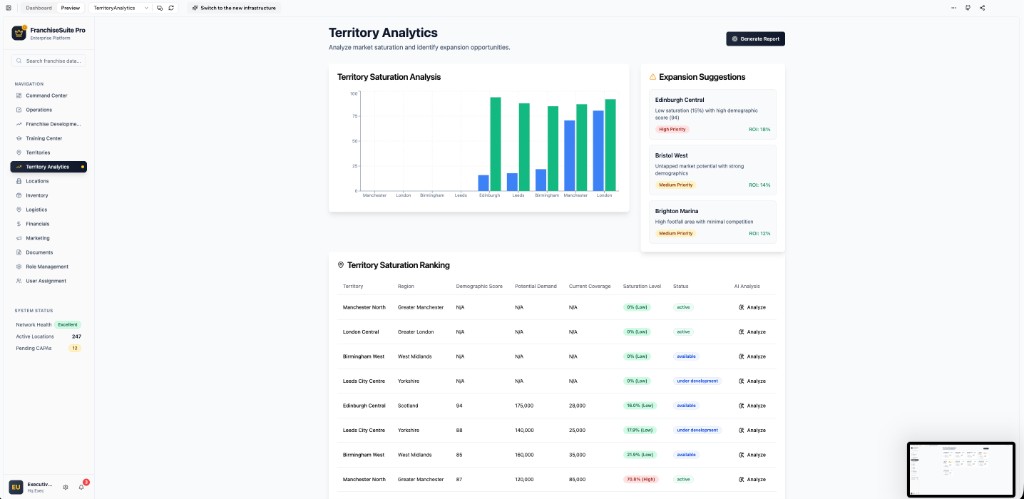Click the Pending CAPAs count badge
The width and height of the screenshot is (1024, 499).
pyautogui.click(x=74, y=348)
